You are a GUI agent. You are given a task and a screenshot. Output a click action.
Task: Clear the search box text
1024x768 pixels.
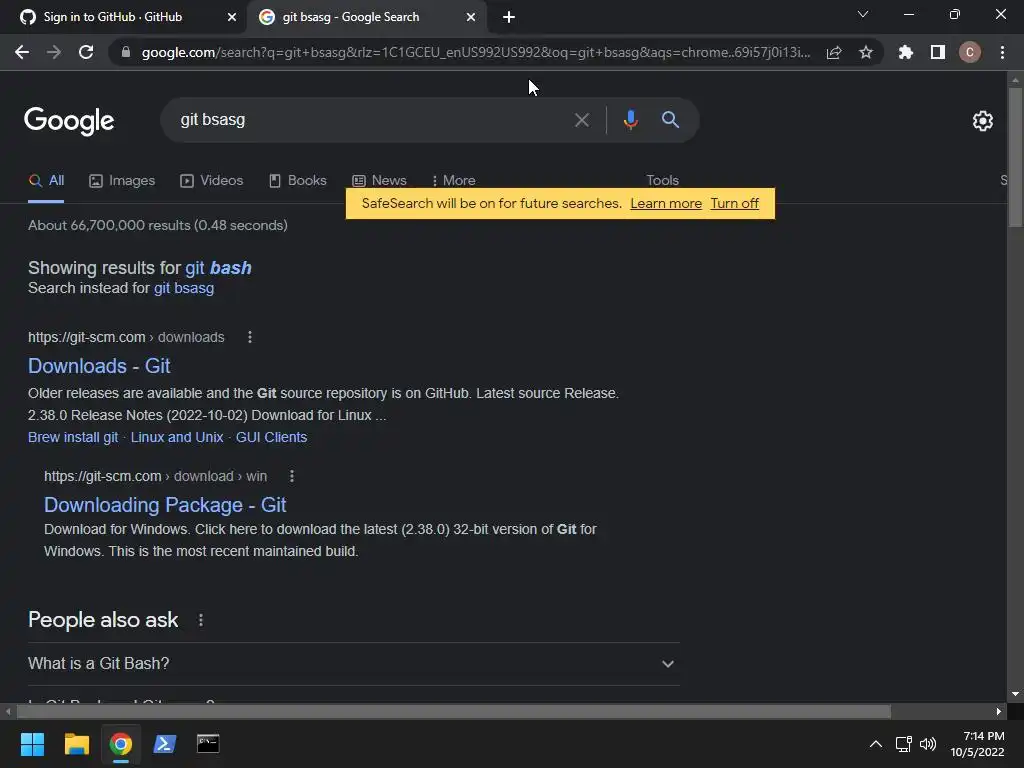581,120
